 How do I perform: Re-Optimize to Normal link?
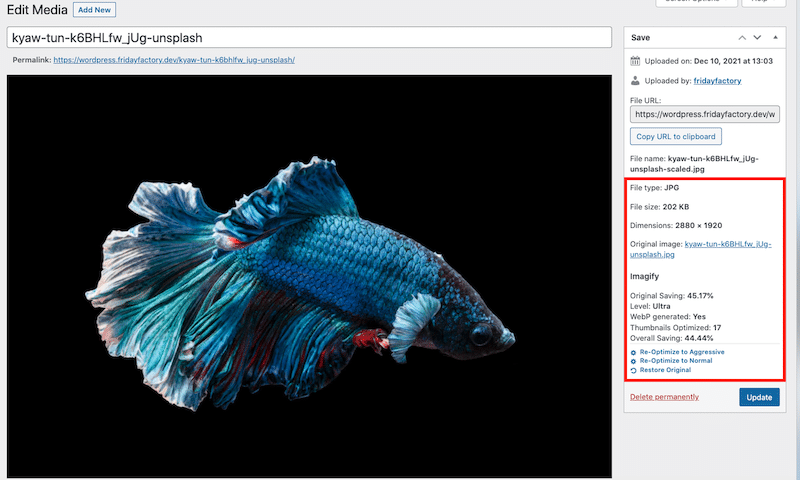tap(676, 361)
